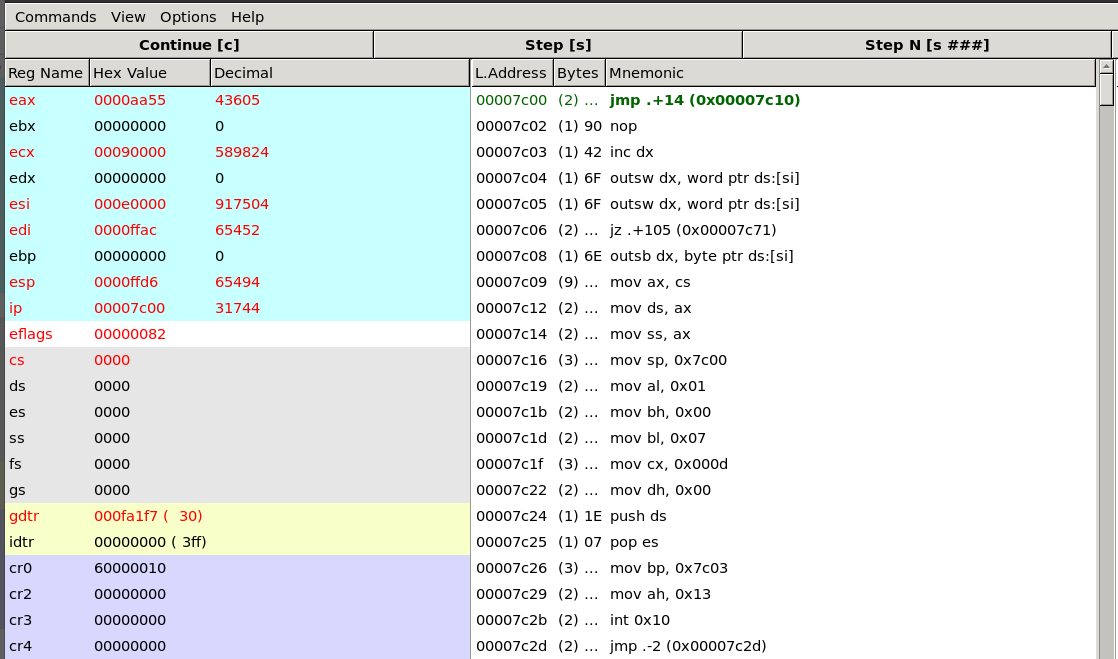The width and height of the screenshot is (1118, 659).
Task: Select the mov cx, 0x000d instruction
Action: click(x=784, y=464)
